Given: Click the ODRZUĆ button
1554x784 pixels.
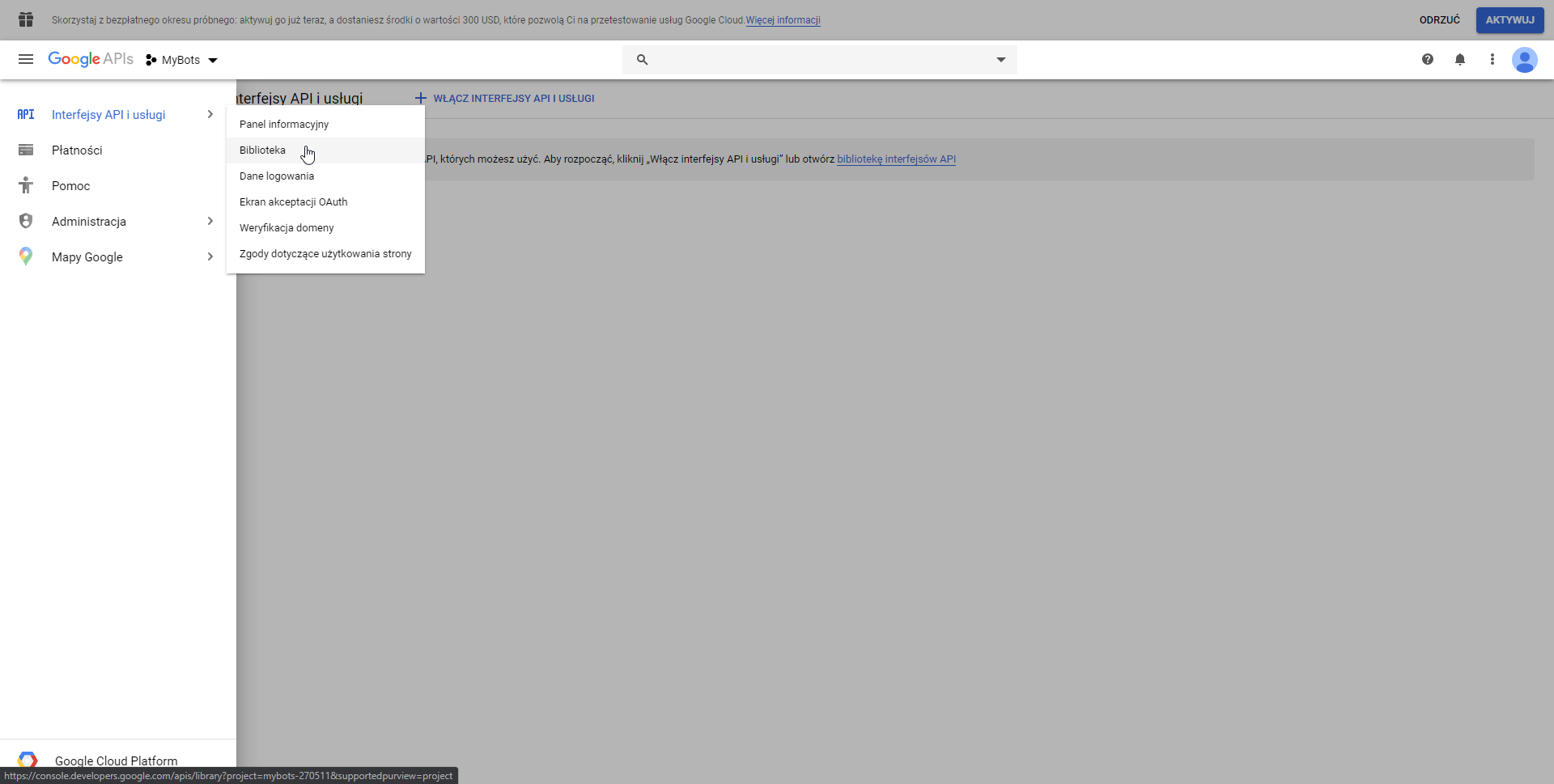Looking at the screenshot, I should coord(1439,20).
